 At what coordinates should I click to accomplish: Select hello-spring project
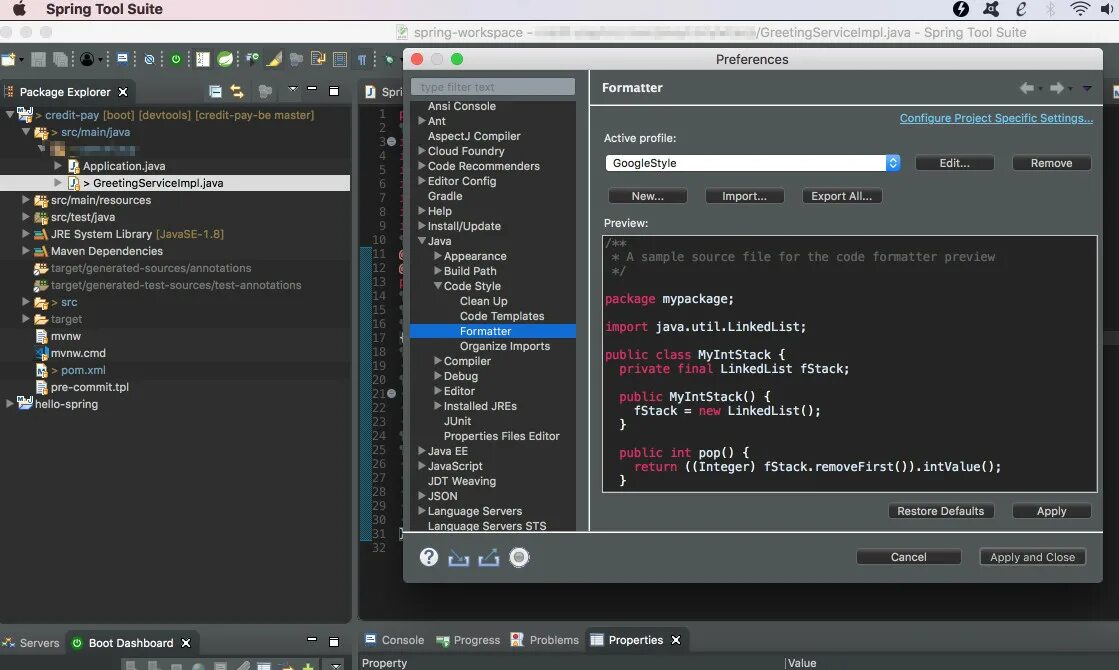[66, 405]
